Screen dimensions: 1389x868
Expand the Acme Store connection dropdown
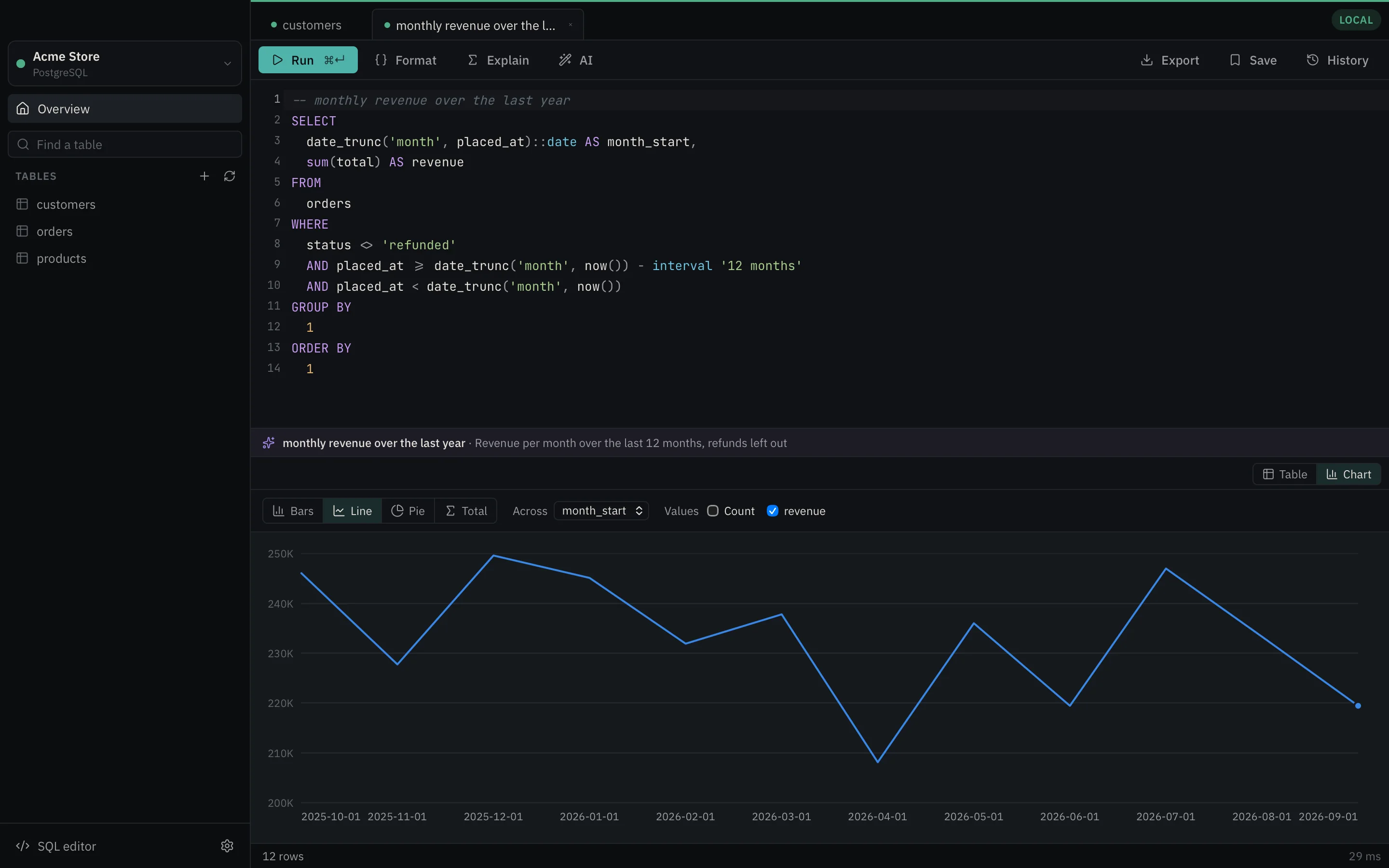(124, 63)
